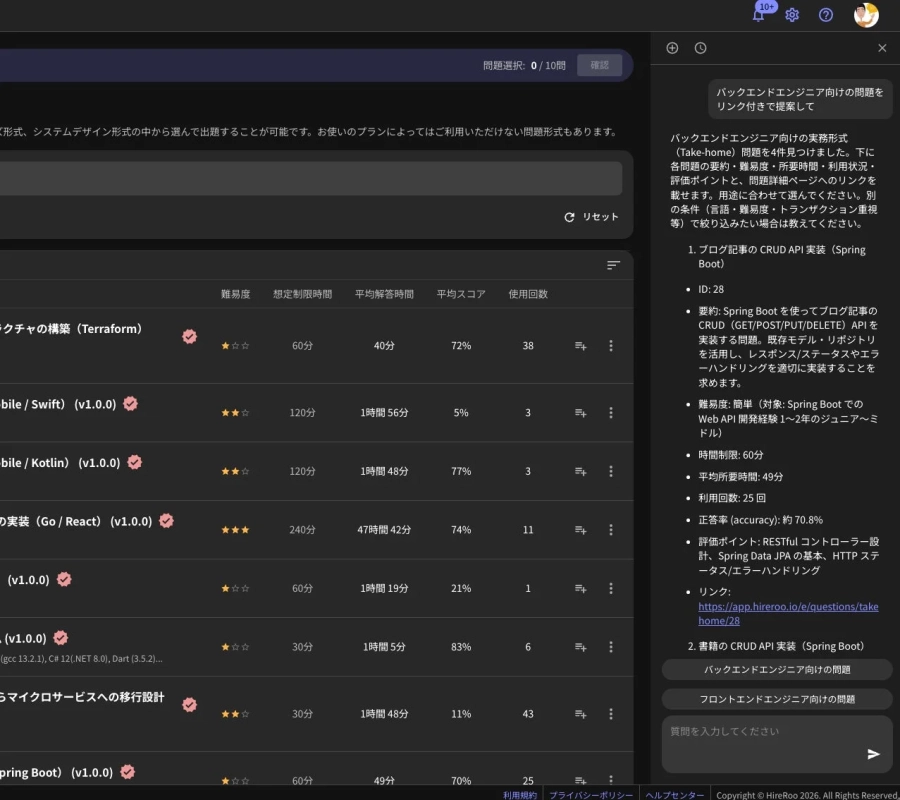Click the リセット refresh icon above the table

pos(569,216)
